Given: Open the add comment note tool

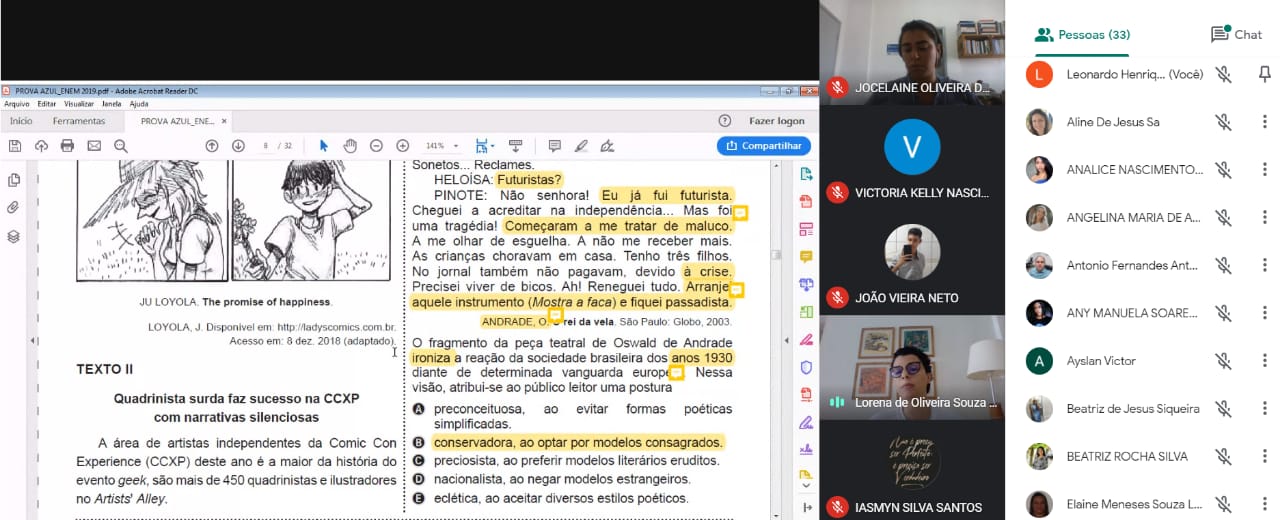Looking at the screenshot, I should [554, 146].
